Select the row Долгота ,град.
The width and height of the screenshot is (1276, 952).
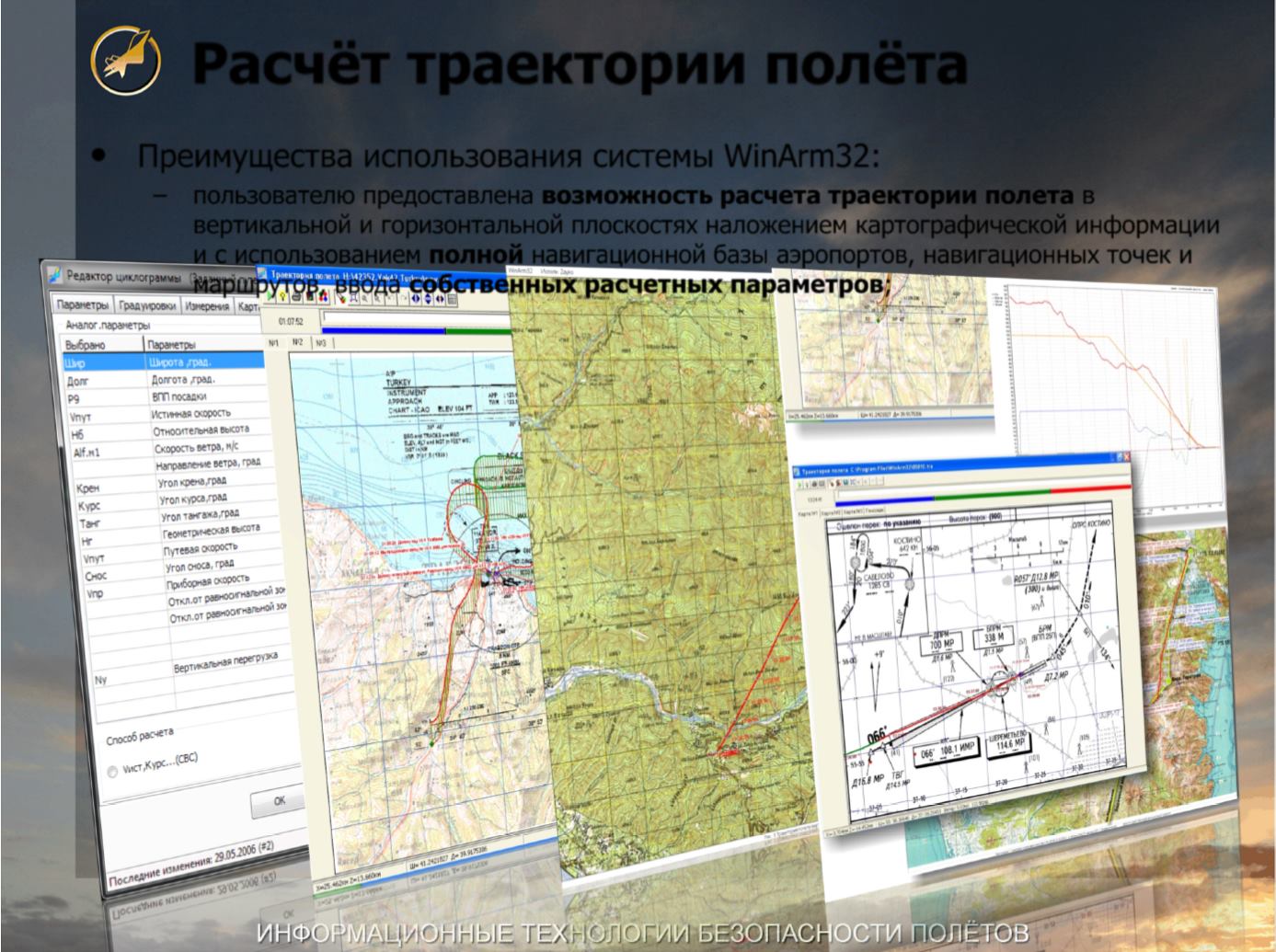click(x=164, y=379)
